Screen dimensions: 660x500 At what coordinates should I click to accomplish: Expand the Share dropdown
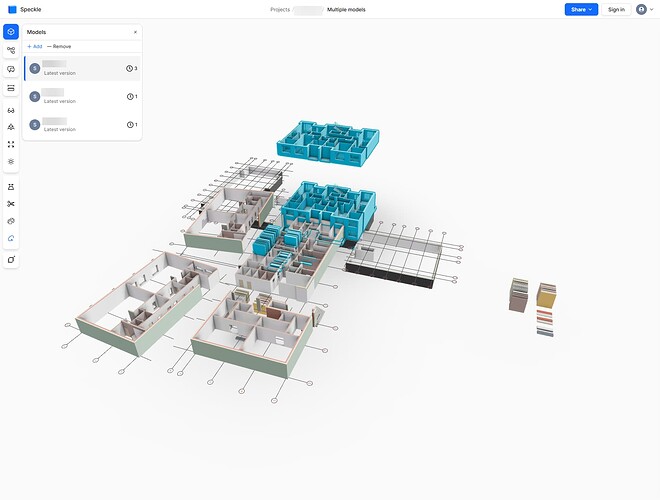click(x=581, y=9)
